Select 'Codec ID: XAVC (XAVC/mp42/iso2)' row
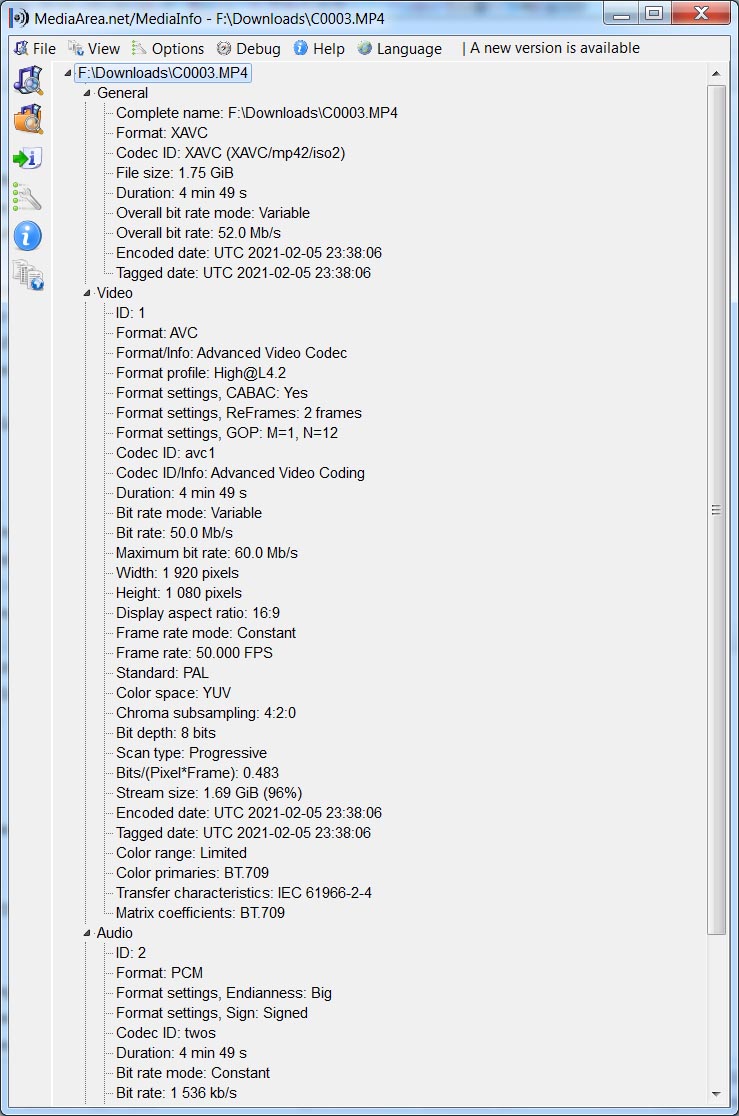Screen dimensions: 739x1116 231,153
